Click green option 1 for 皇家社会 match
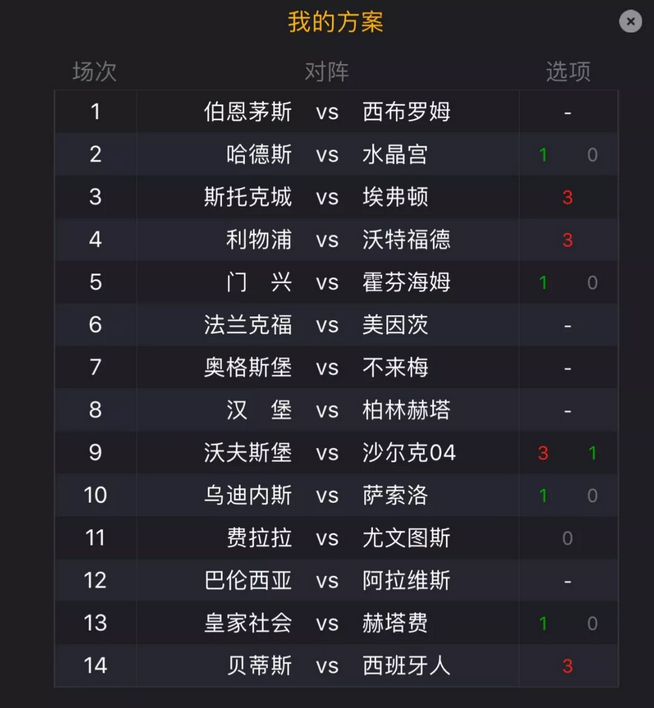Image resolution: width=654 pixels, height=708 pixels. (543, 624)
